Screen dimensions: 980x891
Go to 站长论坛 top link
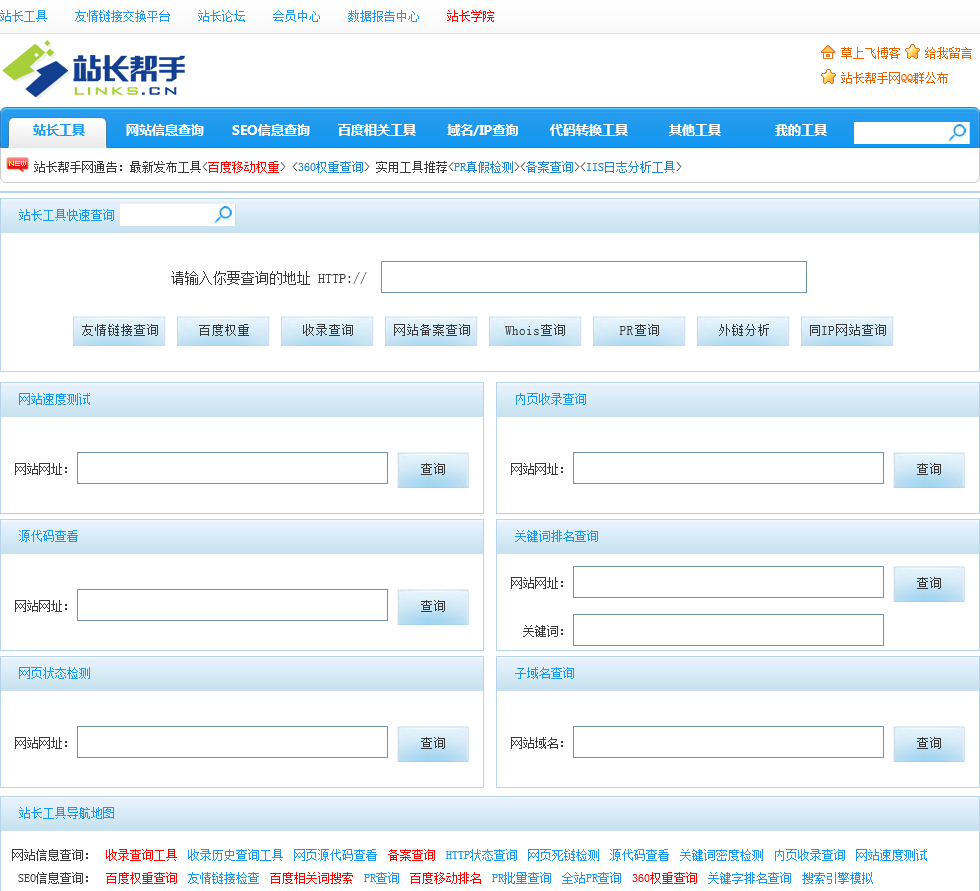click(x=221, y=16)
